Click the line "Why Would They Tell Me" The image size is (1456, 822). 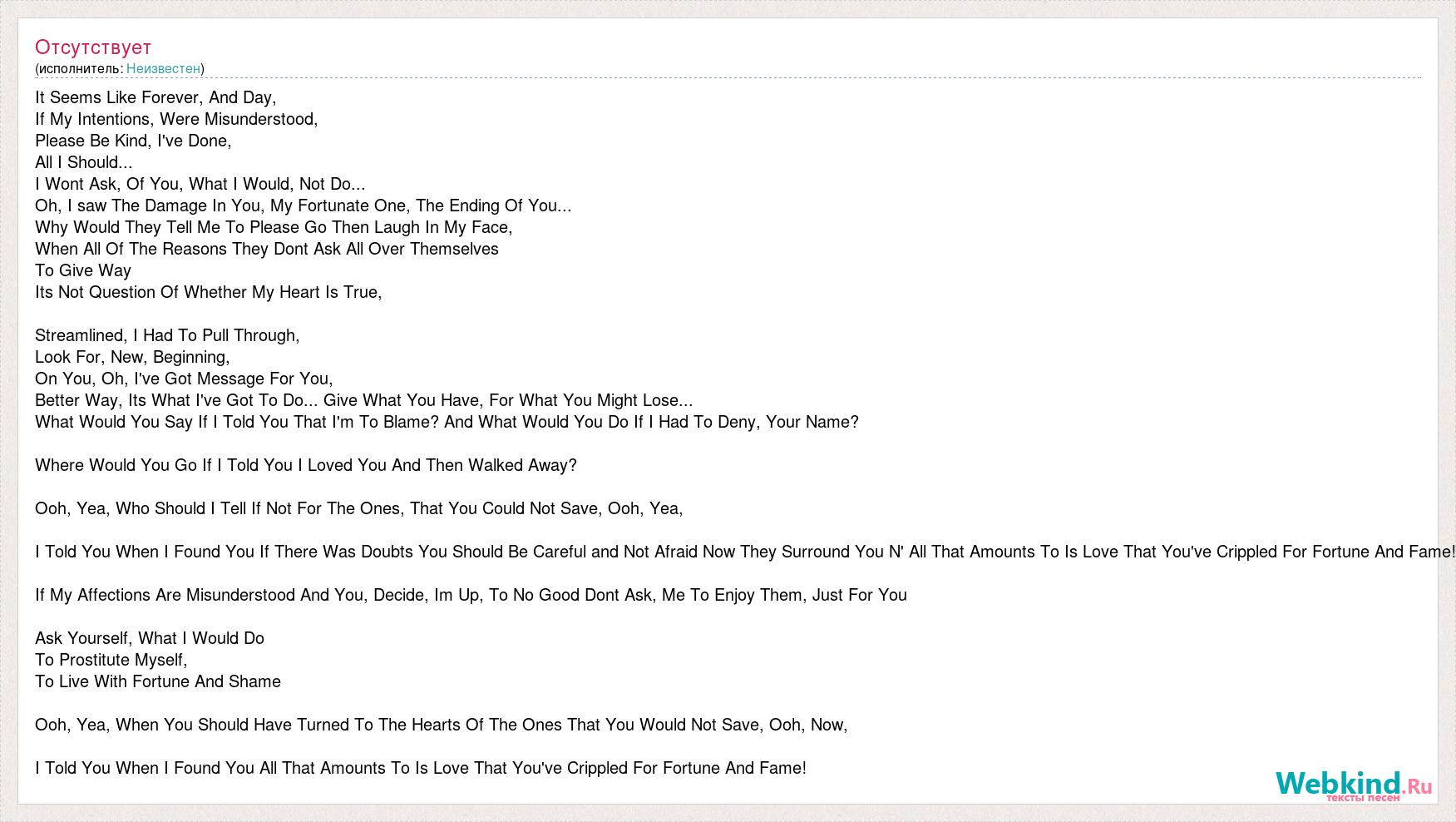274,227
